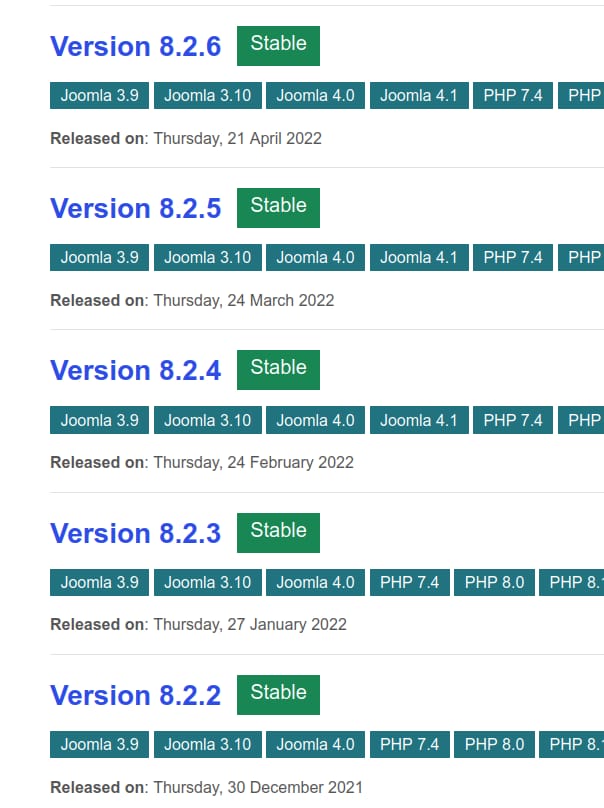This screenshot has height=808, width=604.
Task: Select Joomla 4.0 tag under Version 8.2.5
Action: (x=315, y=257)
